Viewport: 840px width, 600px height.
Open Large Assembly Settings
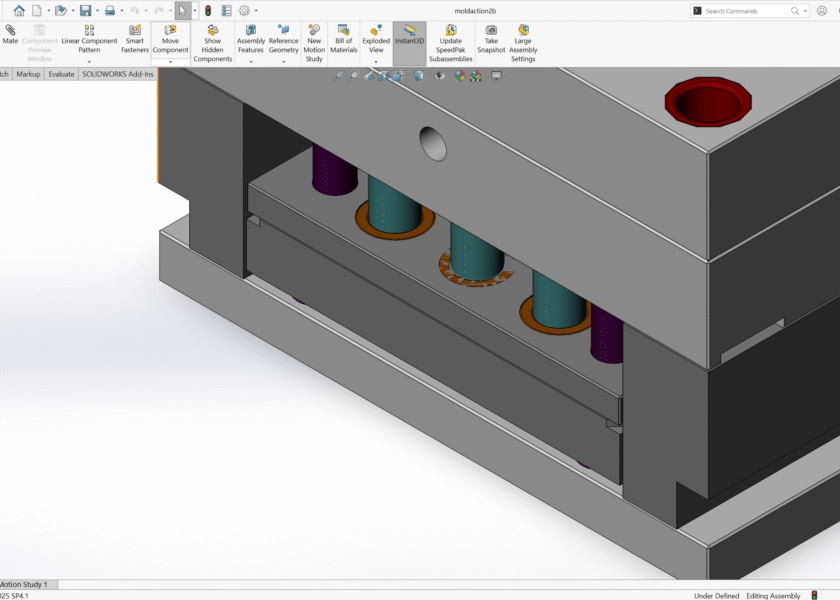523,44
